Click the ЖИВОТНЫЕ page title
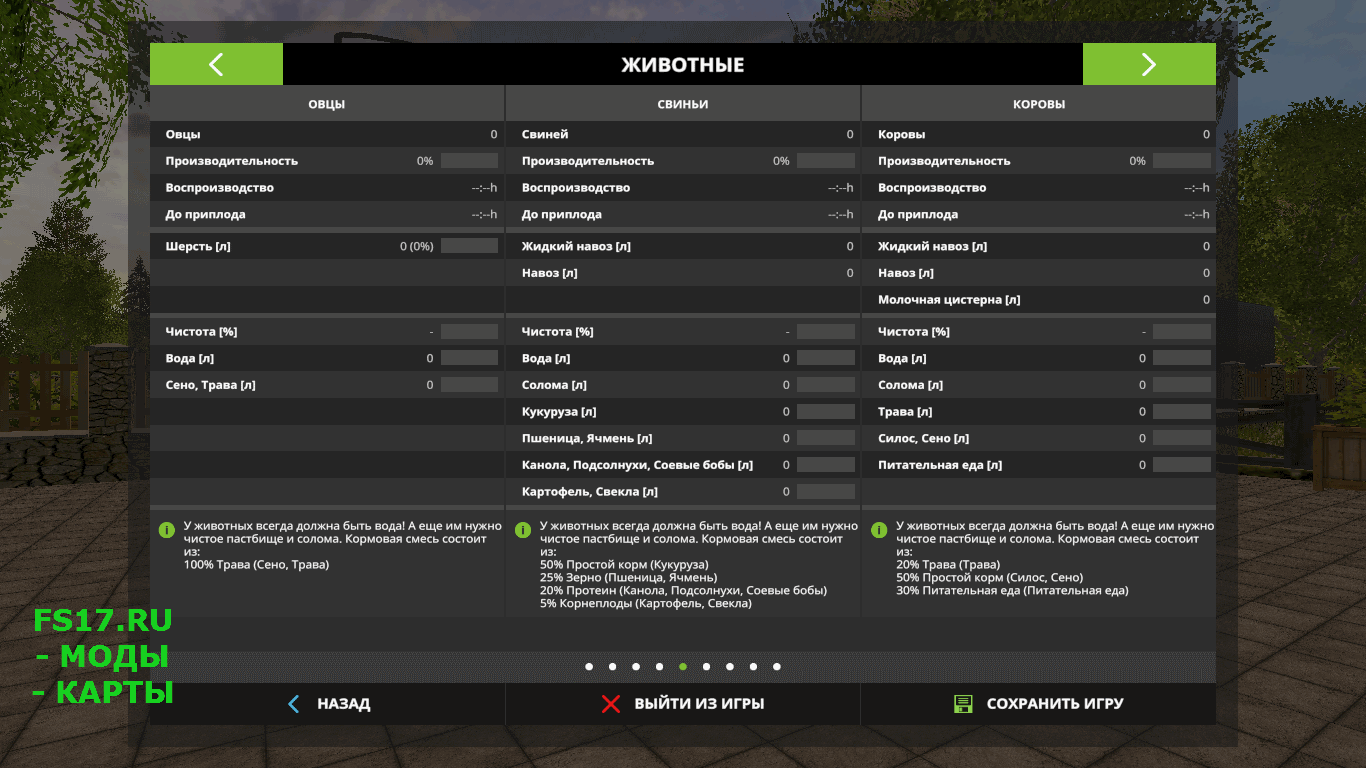1366x768 pixels. [683, 65]
